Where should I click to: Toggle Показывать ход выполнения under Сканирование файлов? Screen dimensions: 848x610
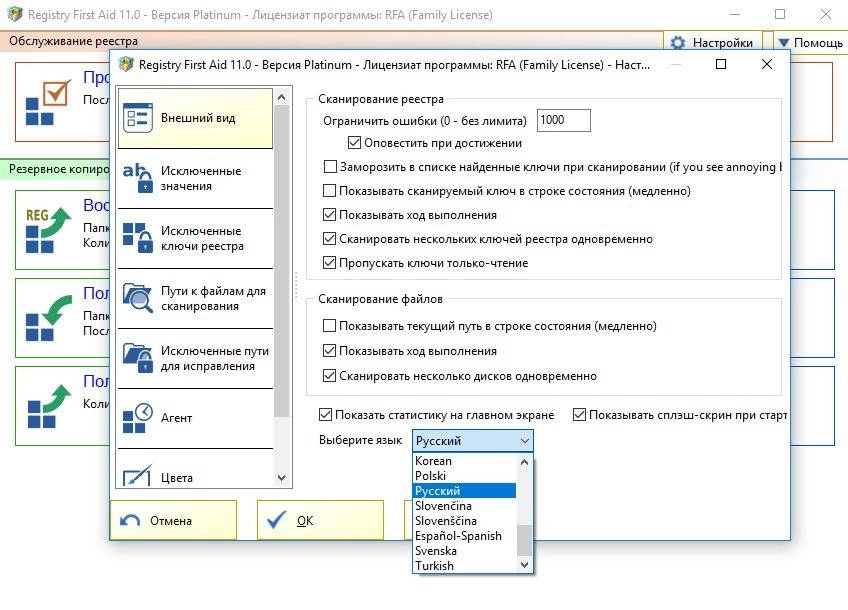point(329,350)
